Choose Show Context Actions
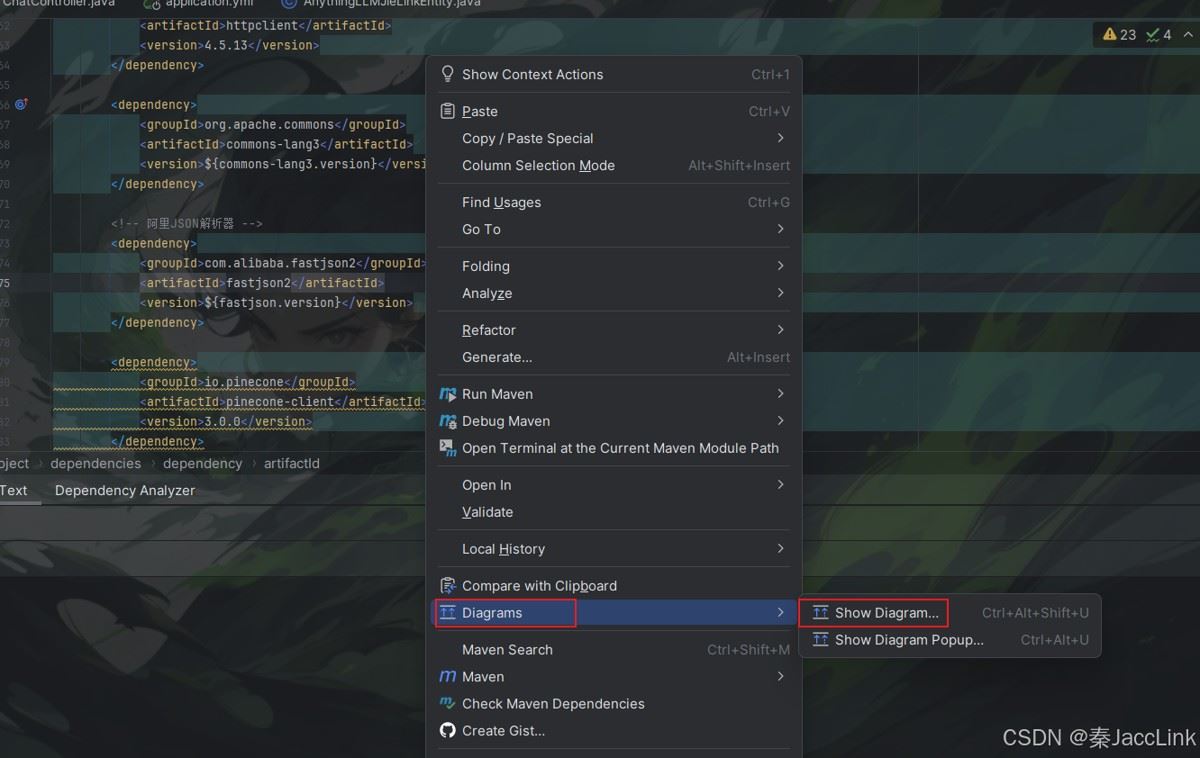 tap(615, 74)
